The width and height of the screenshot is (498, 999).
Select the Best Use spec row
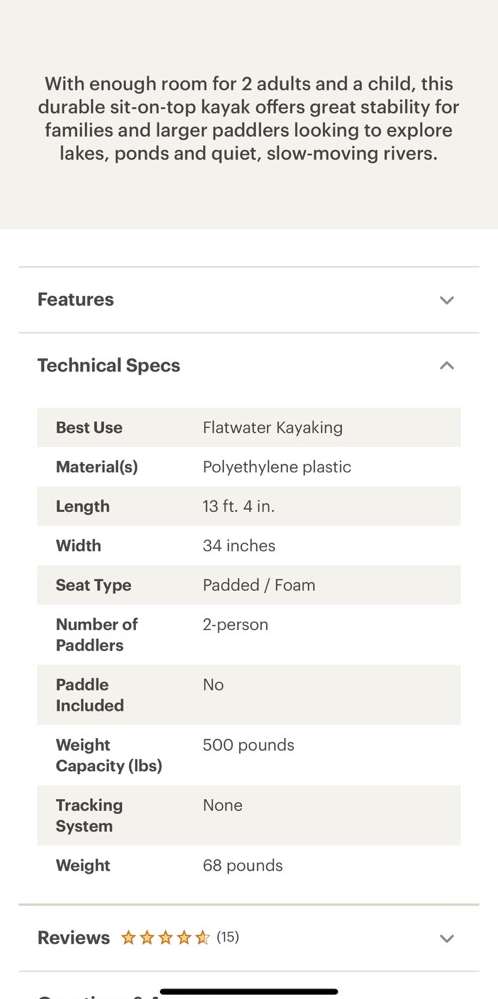point(249,428)
